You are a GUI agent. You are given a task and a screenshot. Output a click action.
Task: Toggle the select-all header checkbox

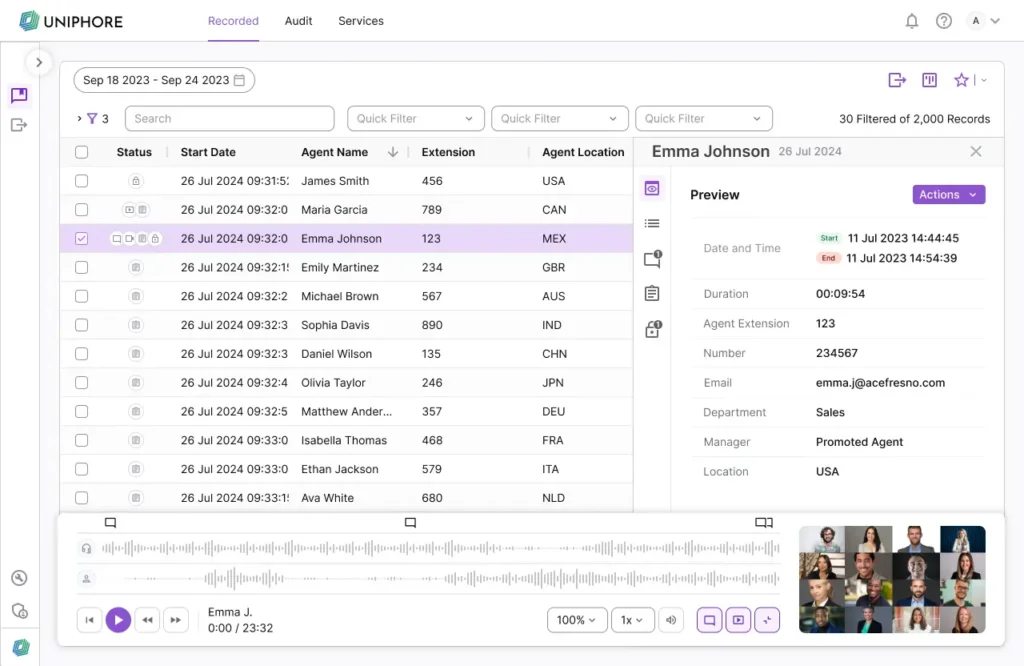tap(82, 152)
